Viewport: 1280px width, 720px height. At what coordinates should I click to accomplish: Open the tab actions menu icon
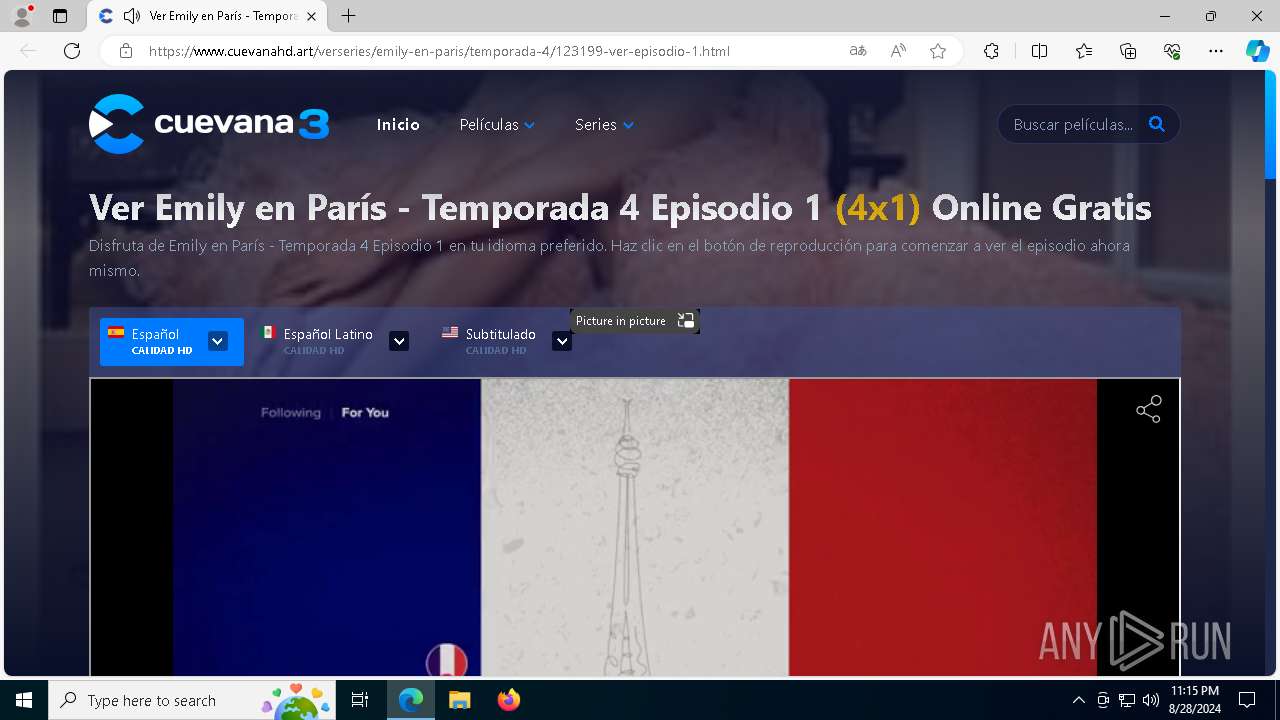point(60,16)
